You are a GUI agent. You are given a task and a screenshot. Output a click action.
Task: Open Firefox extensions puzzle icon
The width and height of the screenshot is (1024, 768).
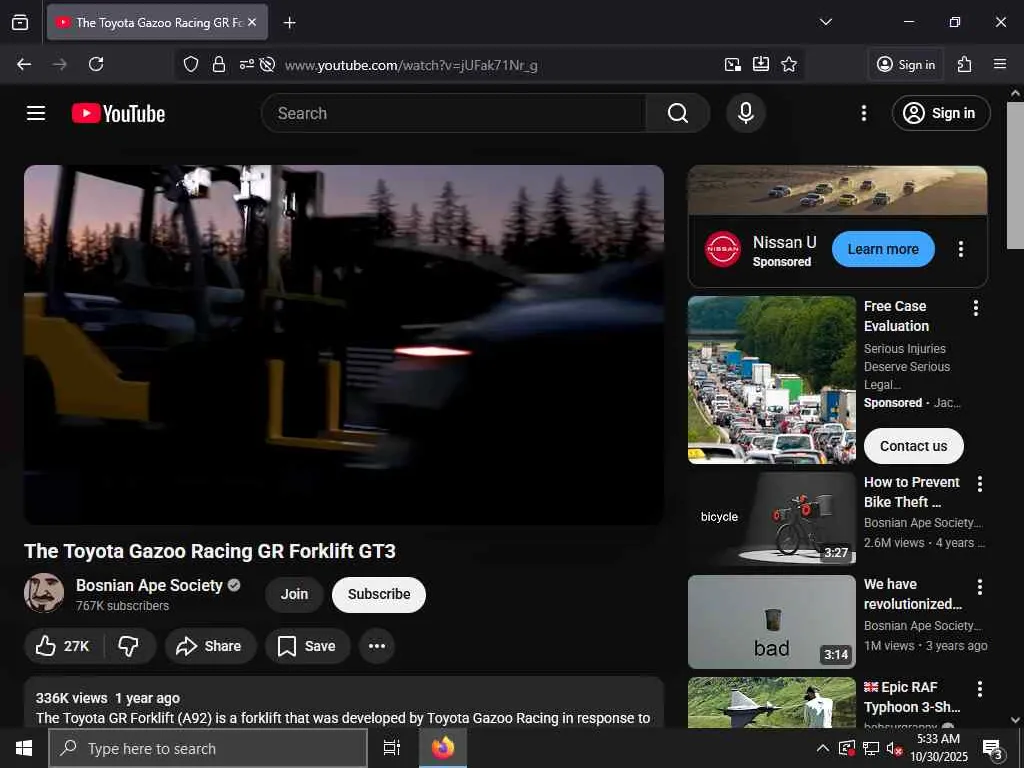coord(965,64)
